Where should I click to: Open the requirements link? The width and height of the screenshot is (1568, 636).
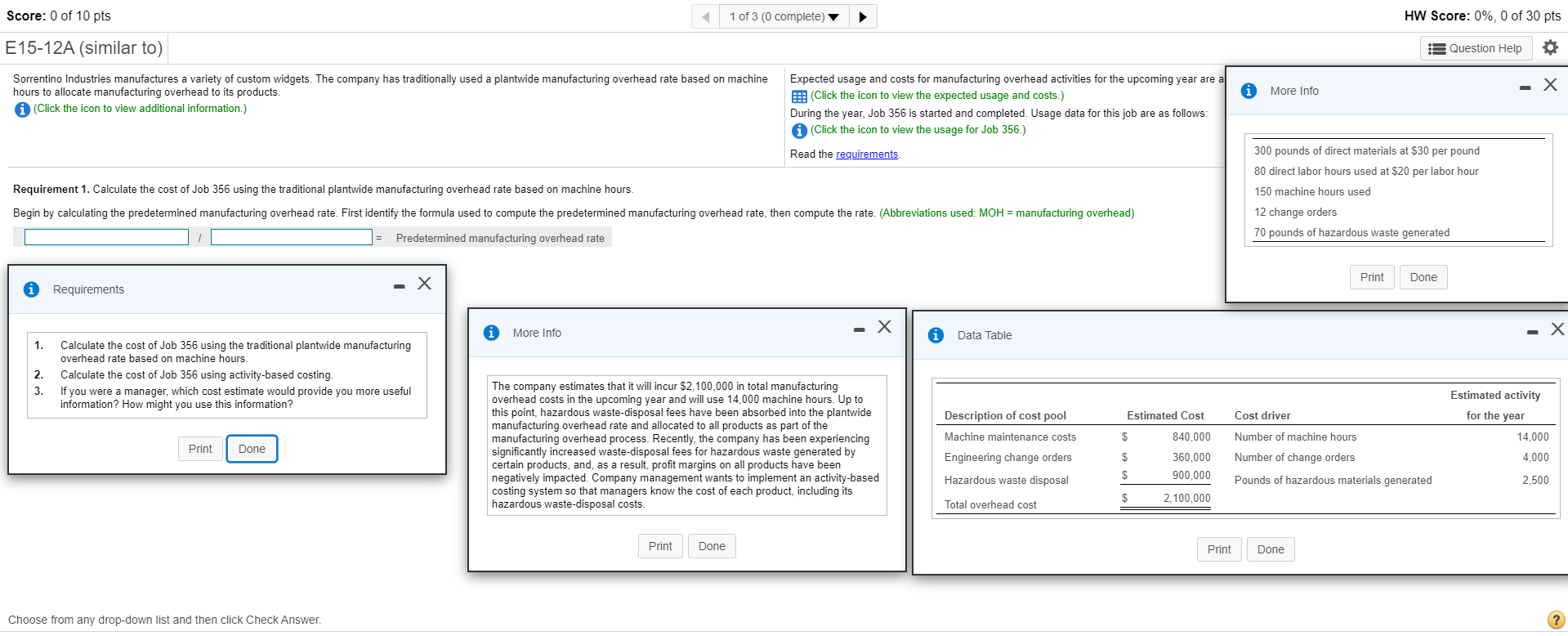(x=866, y=155)
